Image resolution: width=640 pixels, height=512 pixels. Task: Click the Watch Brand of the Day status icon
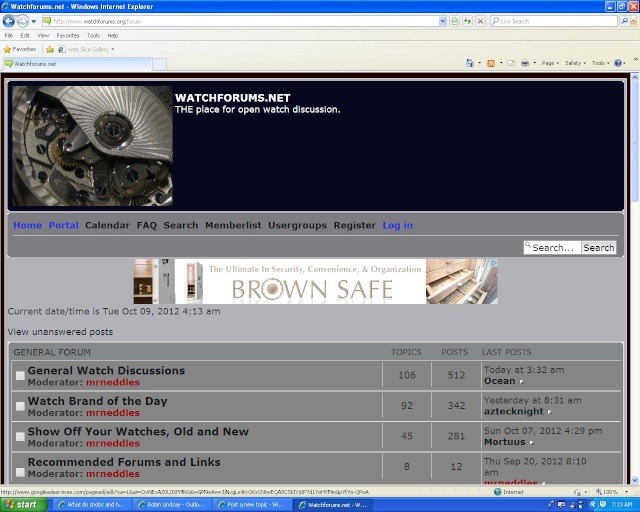click(x=20, y=406)
